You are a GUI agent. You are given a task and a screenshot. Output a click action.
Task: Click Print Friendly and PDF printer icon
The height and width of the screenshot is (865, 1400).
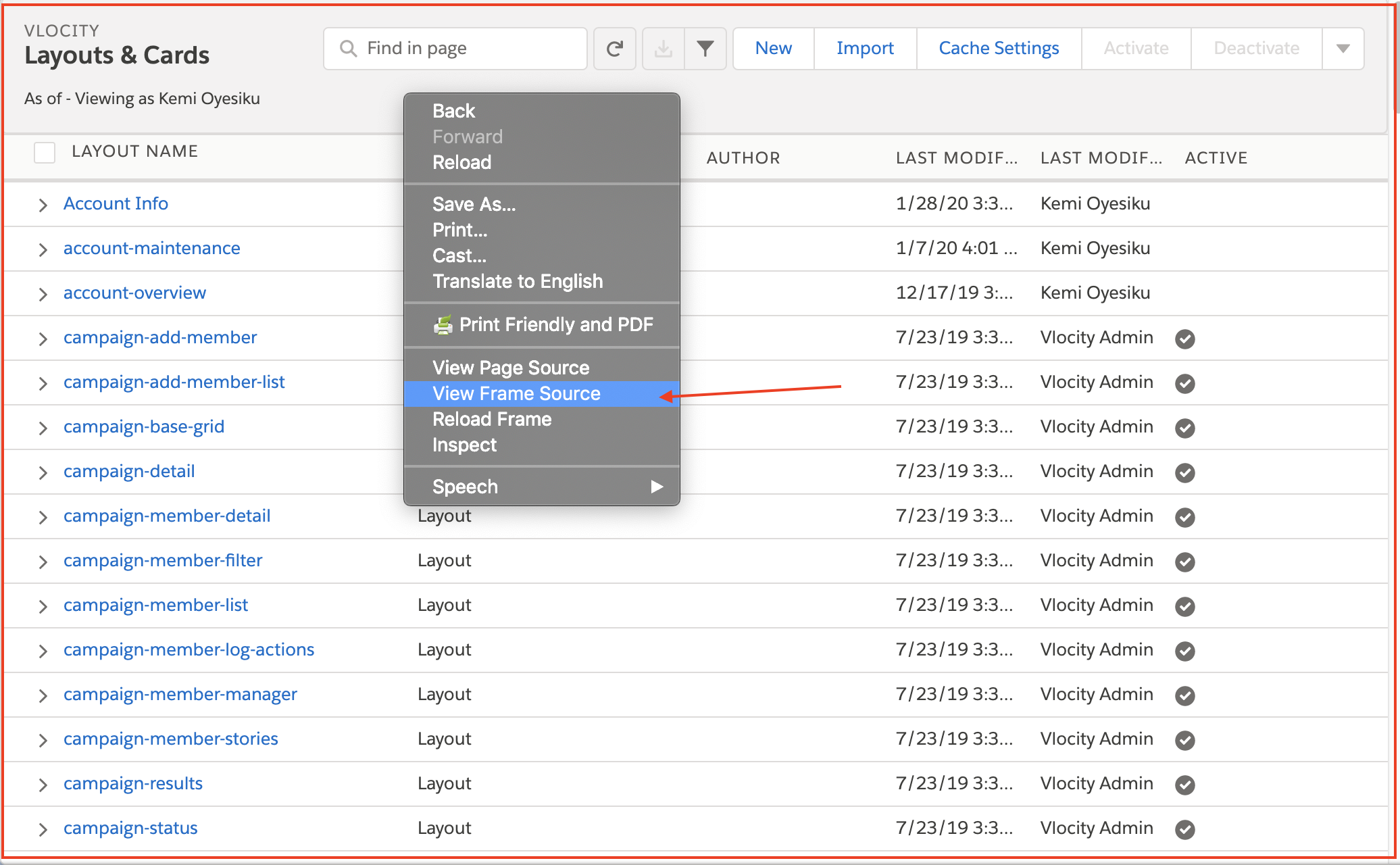click(x=443, y=325)
